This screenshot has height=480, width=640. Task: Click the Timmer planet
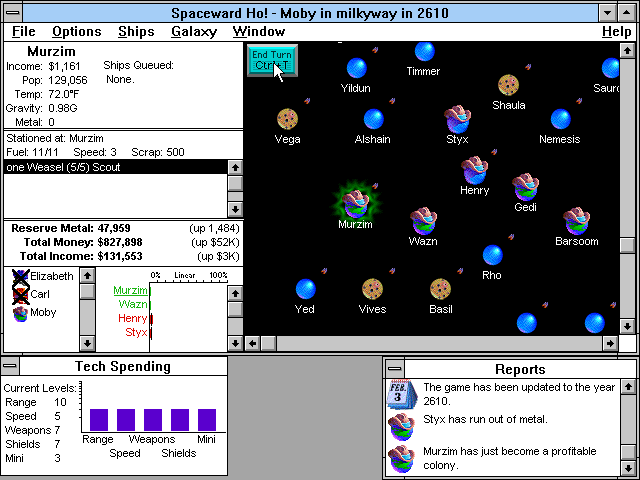point(424,51)
